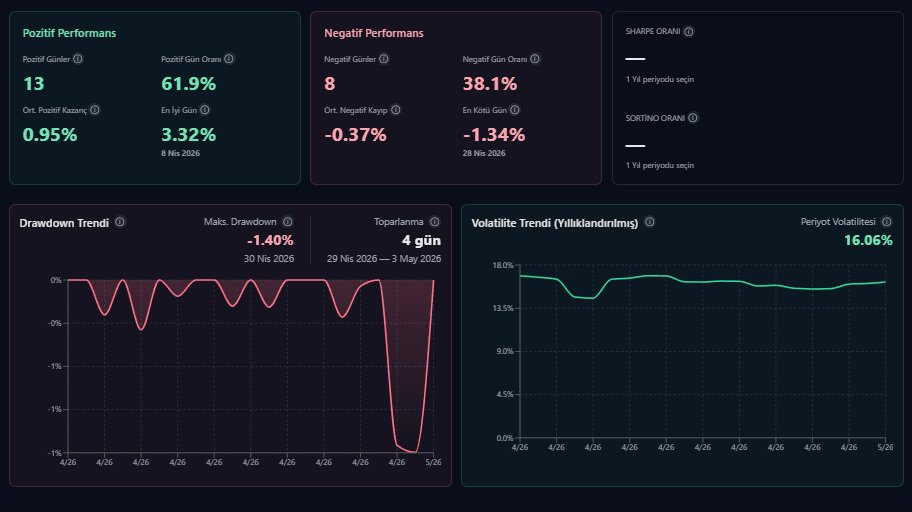912x512 pixels.
Task: Click the -1.34% worst day value
Action: [494, 135]
